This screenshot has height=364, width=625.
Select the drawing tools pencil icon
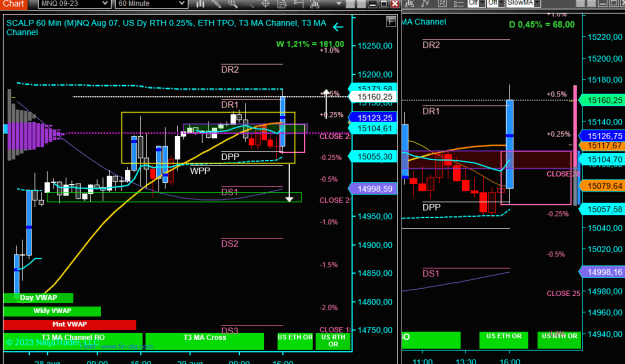point(216,4)
